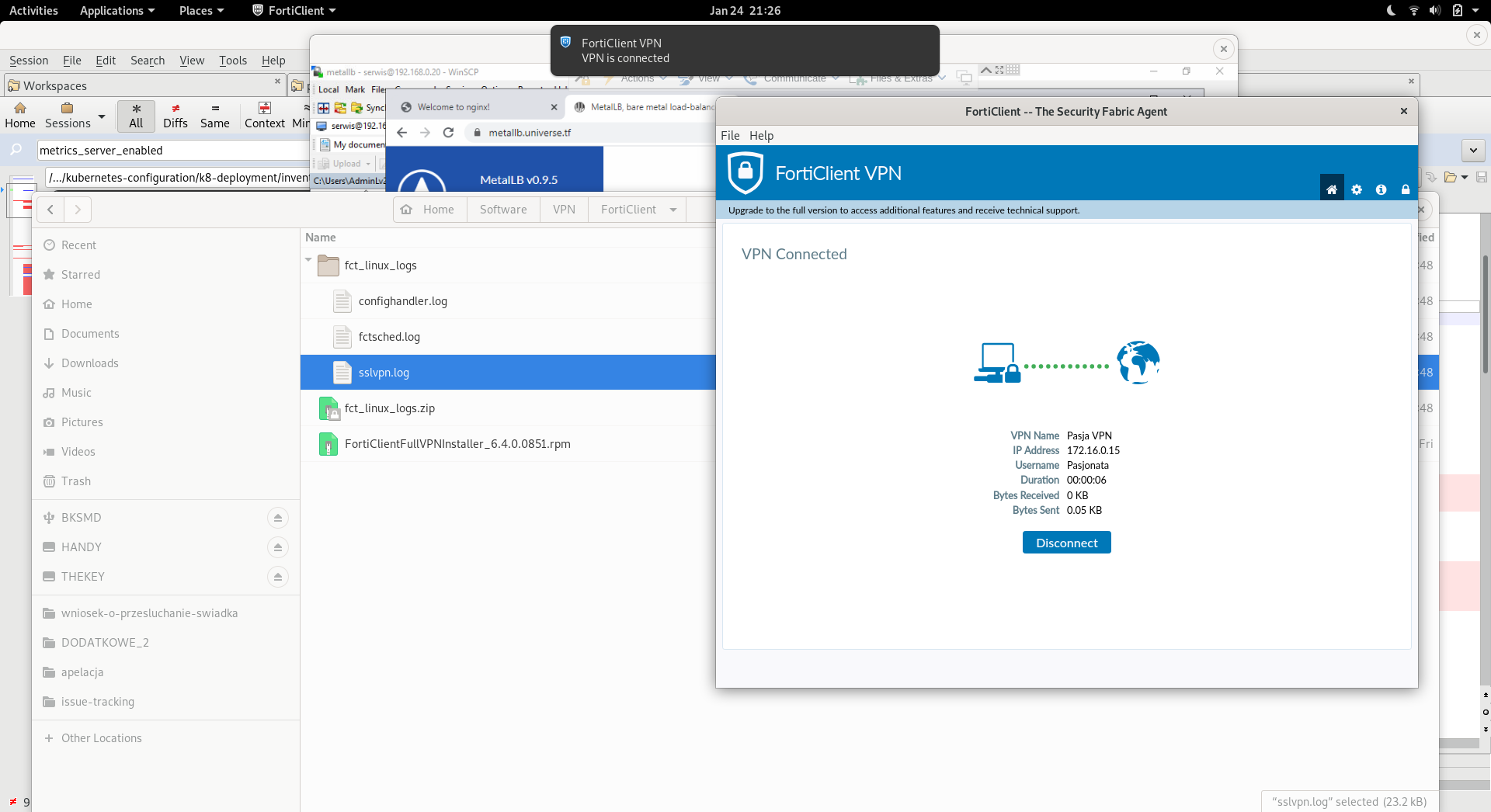1491x812 pixels.
Task: Open the Applications menu in top bar
Action: click(x=117, y=10)
